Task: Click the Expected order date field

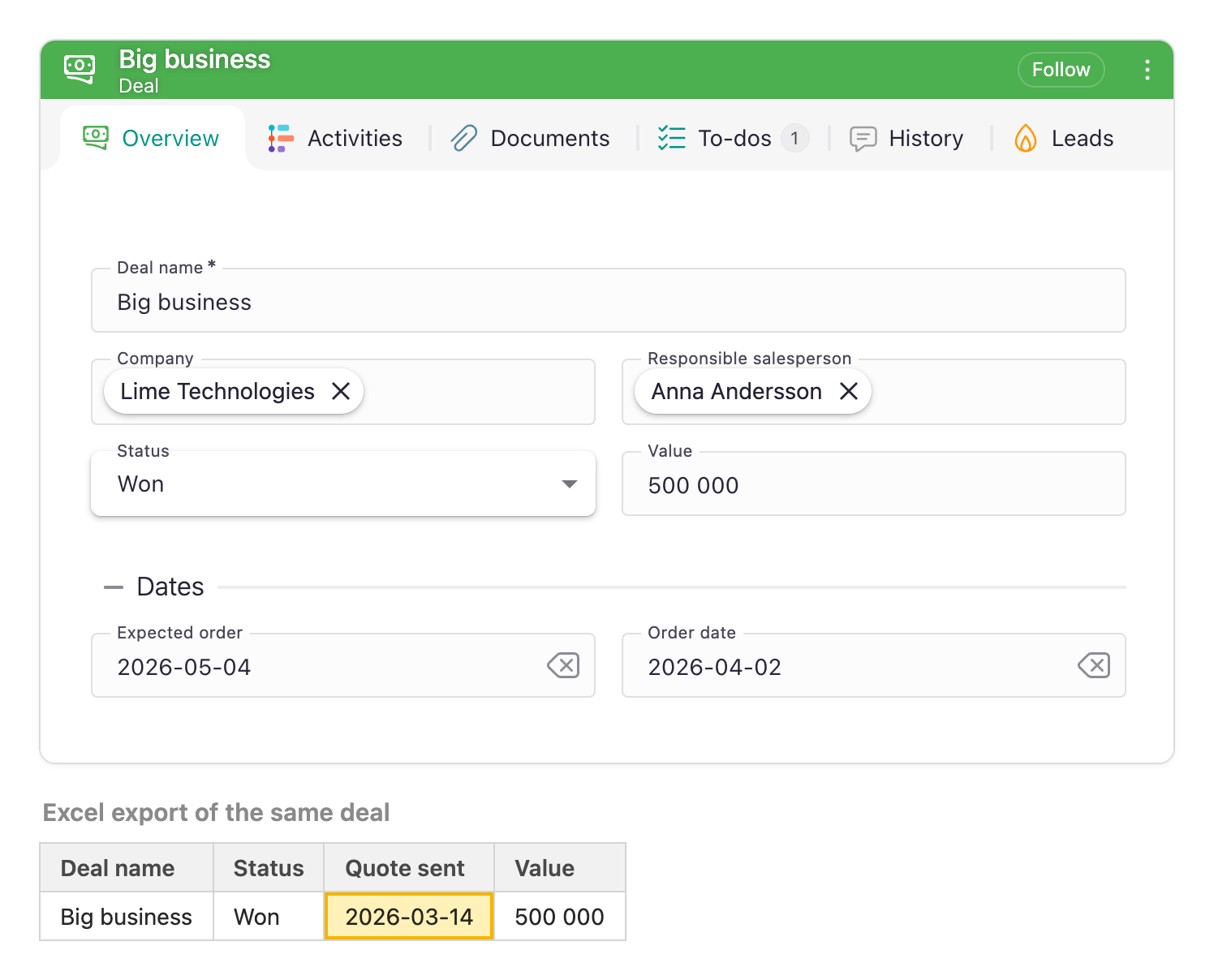Action: pos(343,666)
